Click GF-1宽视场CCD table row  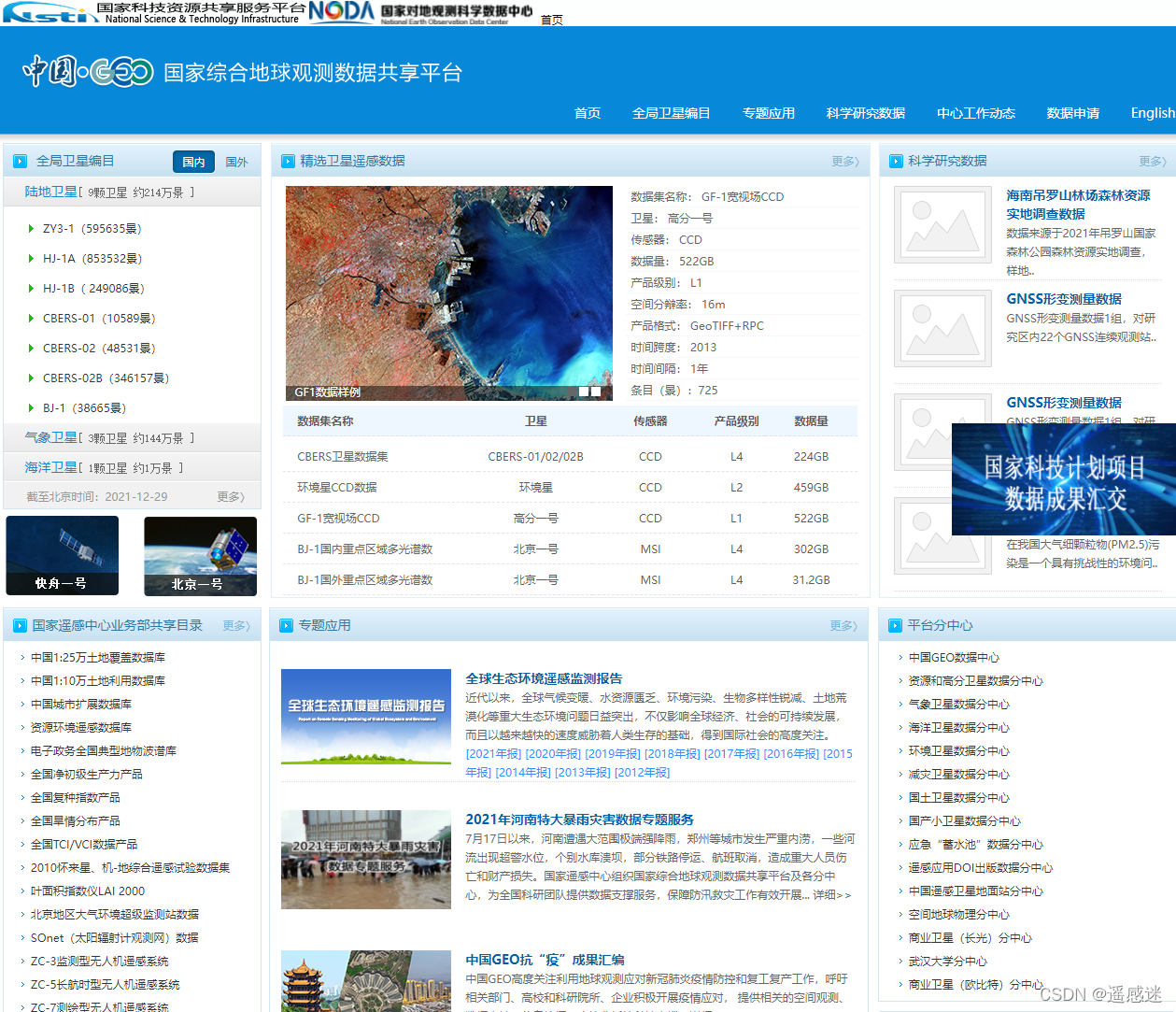point(570,519)
